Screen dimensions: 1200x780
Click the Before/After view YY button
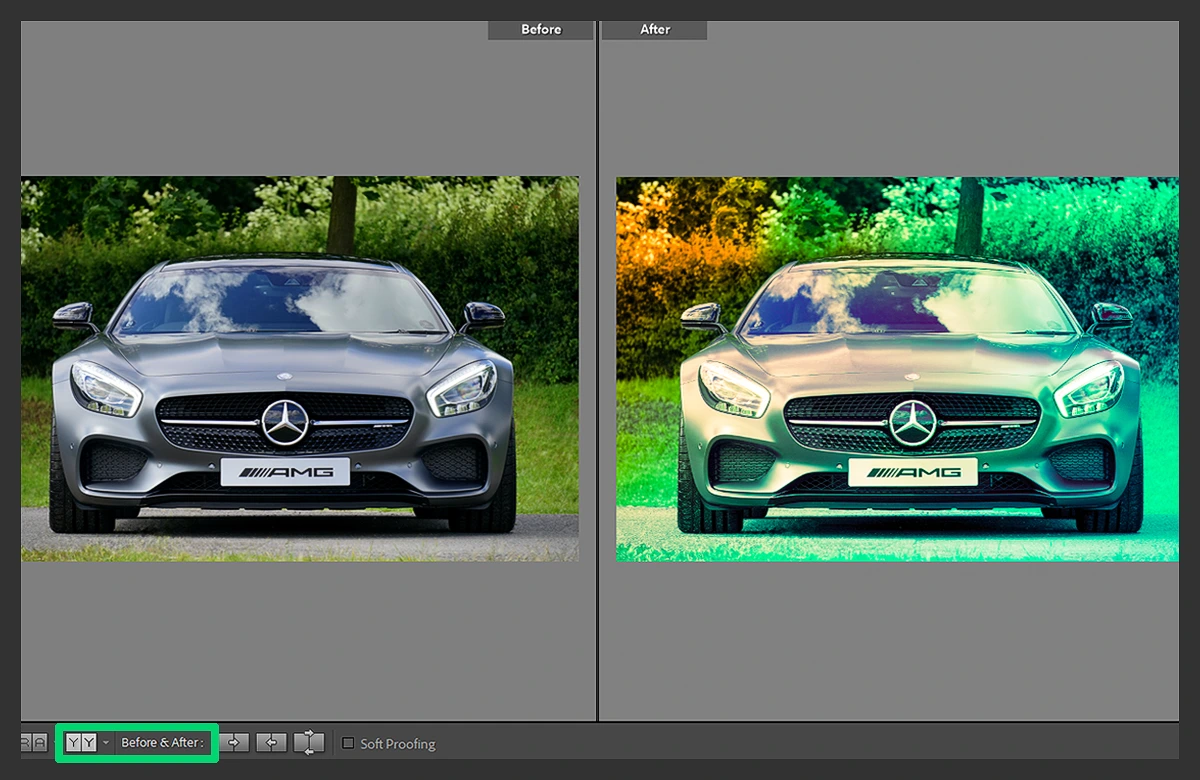pos(81,743)
